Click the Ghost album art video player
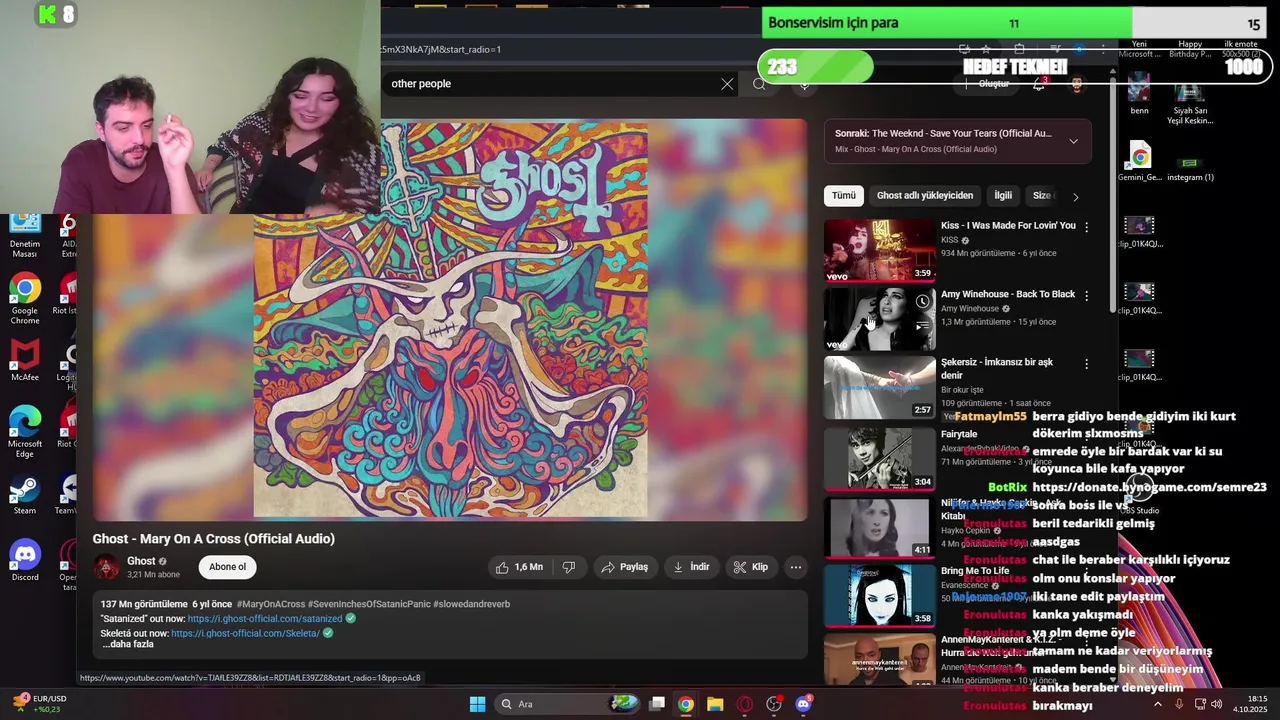This screenshot has width=1280, height=720. click(x=450, y=320)
